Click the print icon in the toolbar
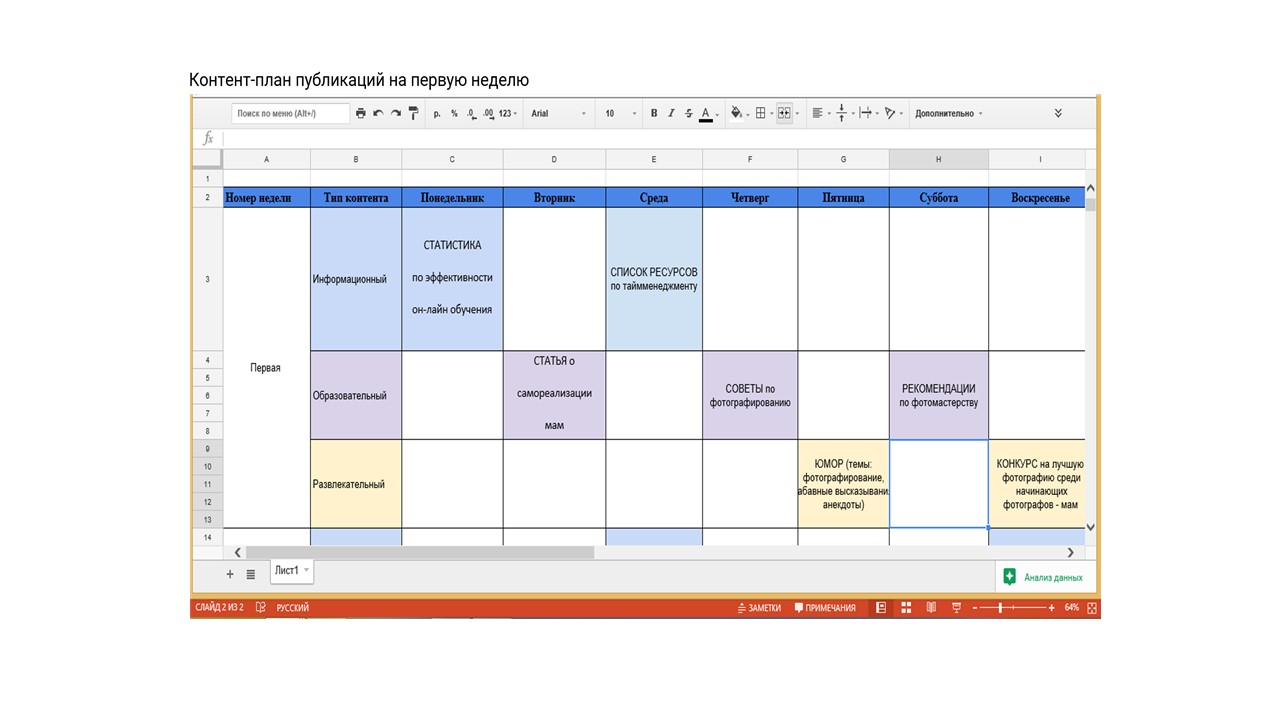Screen dimensions: 1280x720 (x=361, y=114)
